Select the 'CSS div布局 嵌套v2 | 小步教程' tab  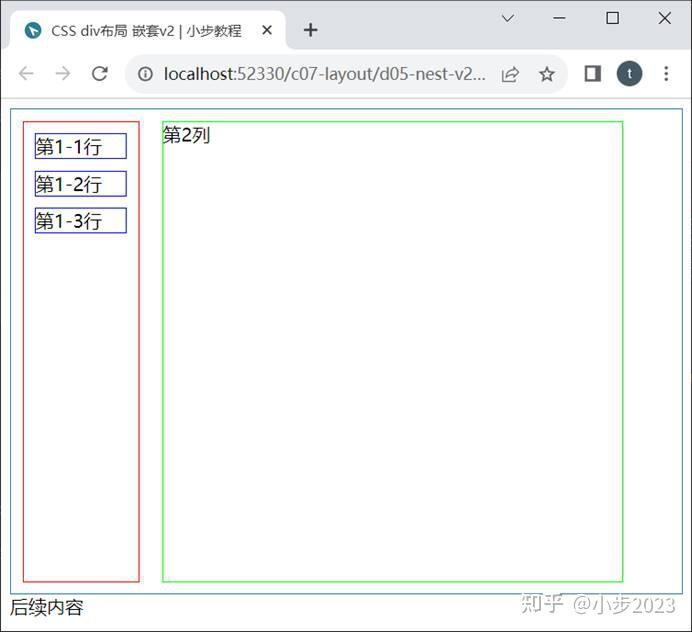click(148, 30)
